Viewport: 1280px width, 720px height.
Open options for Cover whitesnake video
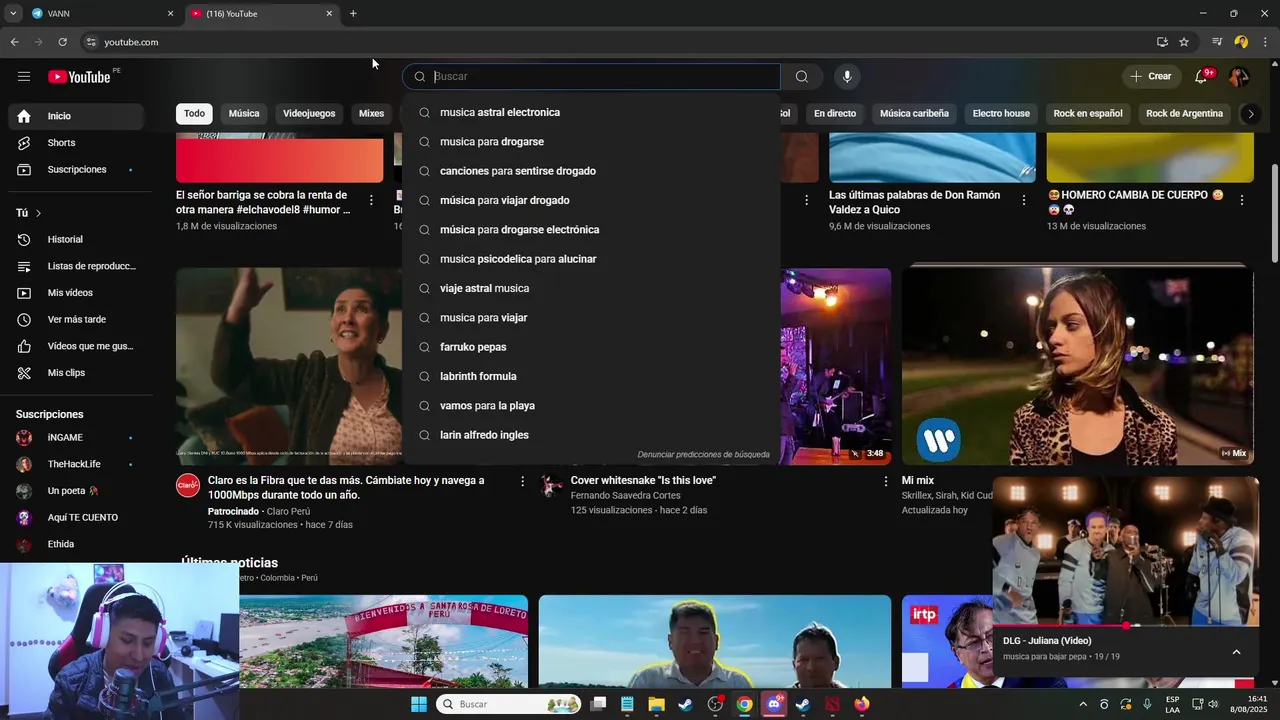click(885, 482)
